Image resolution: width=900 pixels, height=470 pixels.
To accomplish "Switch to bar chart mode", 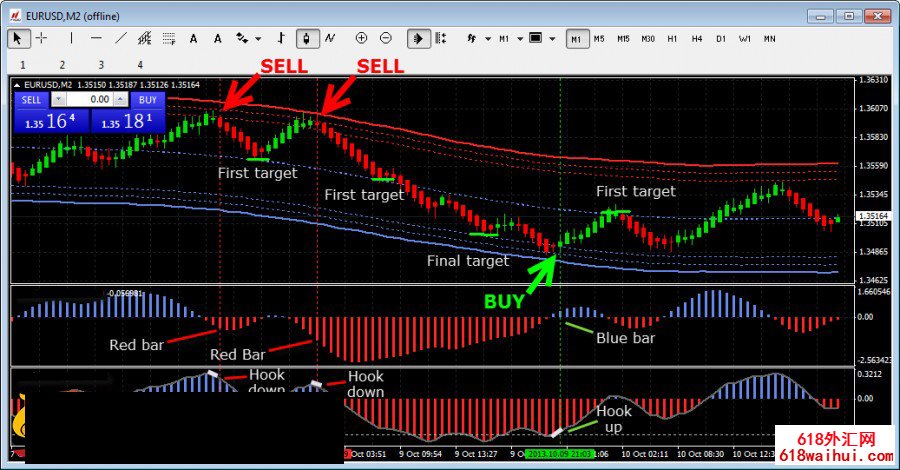I will click(281, 38).
